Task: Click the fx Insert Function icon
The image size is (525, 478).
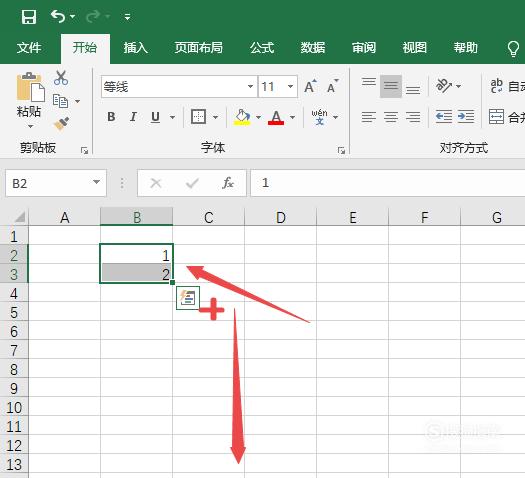Action: click(228, 183)
